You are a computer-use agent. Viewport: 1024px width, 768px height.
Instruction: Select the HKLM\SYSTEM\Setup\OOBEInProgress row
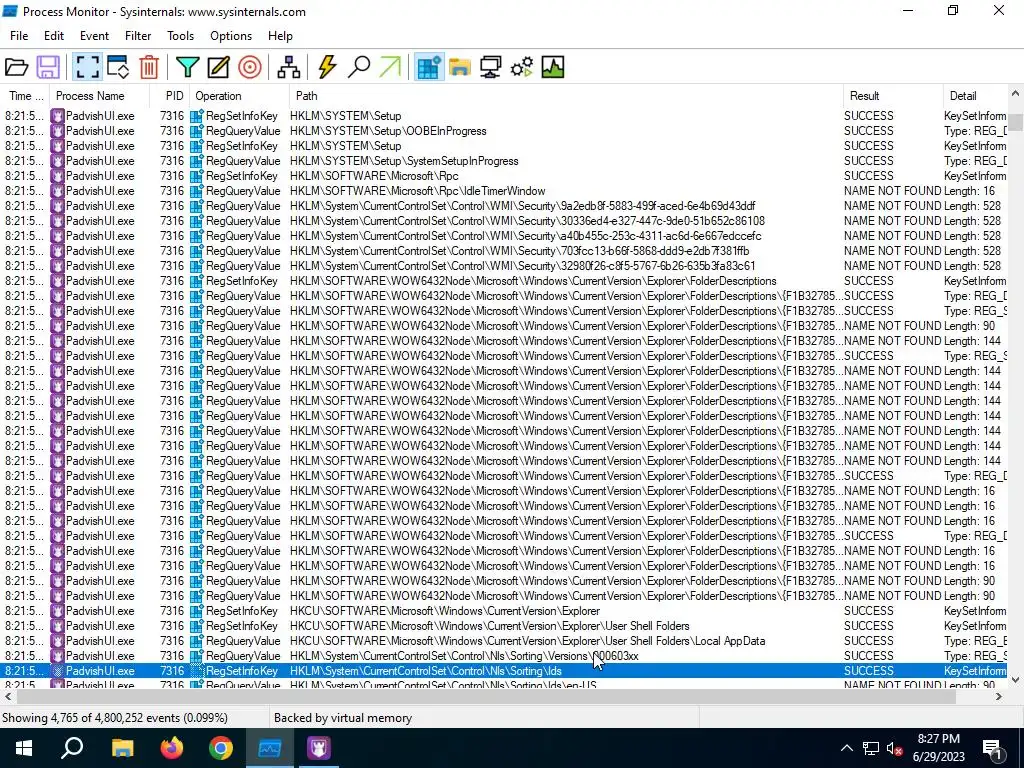[x=504, y=131]
